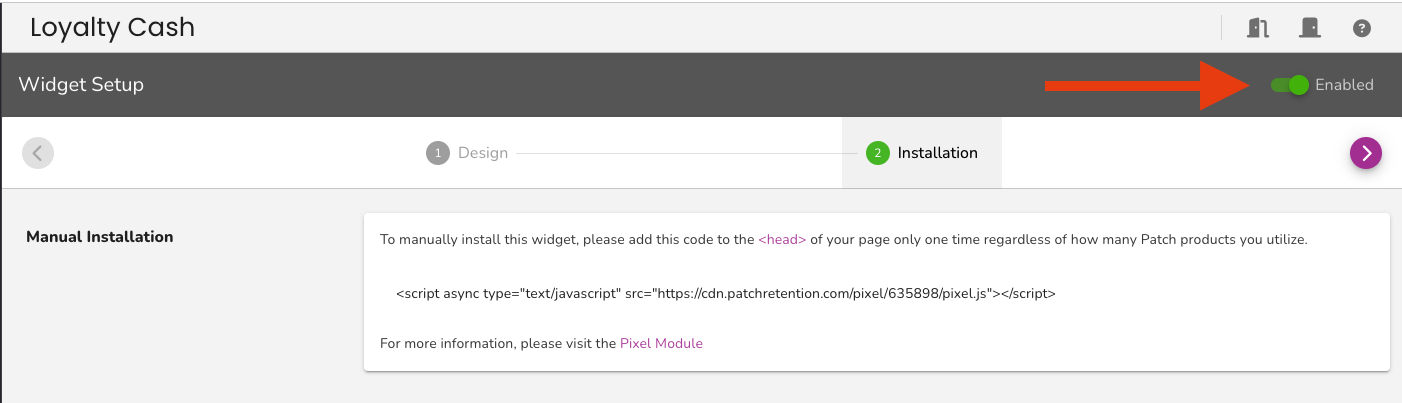1402x403 pixels.
Task: Click the Manual Installation section label
Action: [100, 237]
